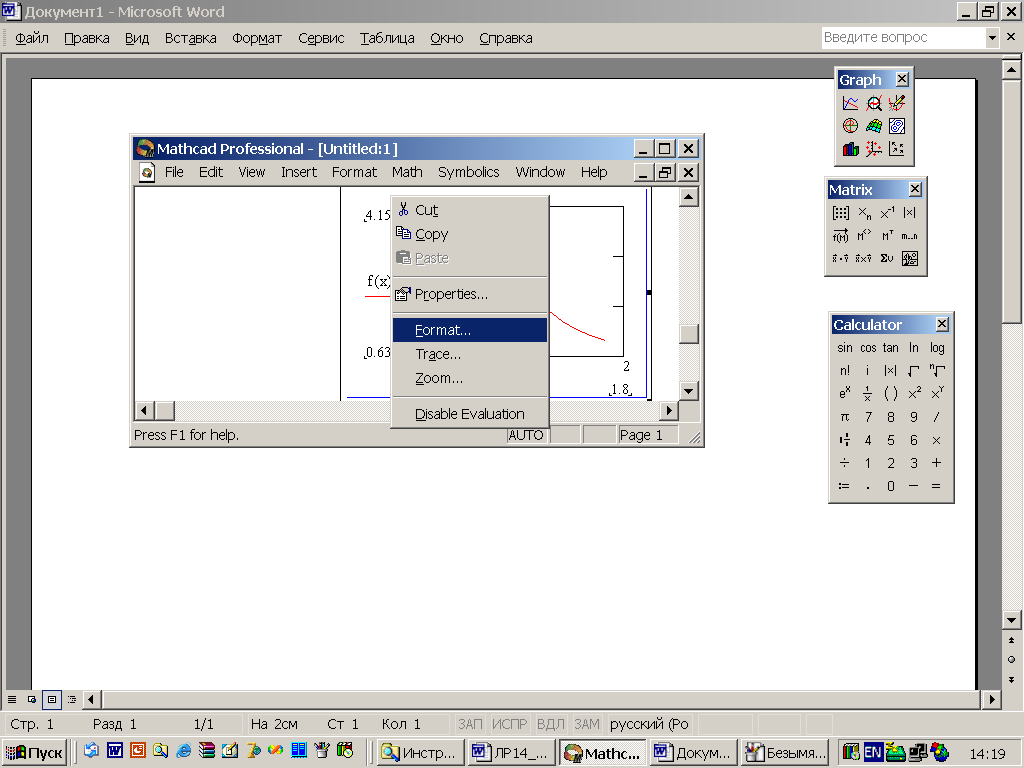Insert Polar Plot from Graph palette
The height and width of the screenshot is (768, 1024).
(850, 126)
